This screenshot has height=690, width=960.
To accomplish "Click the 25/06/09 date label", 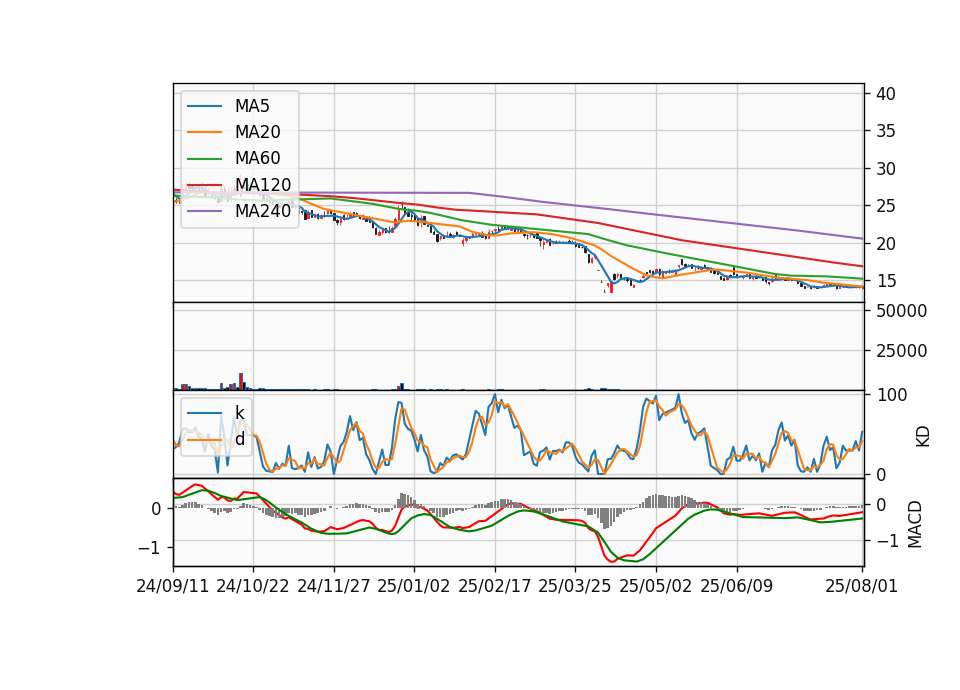I will coord(737,586).
